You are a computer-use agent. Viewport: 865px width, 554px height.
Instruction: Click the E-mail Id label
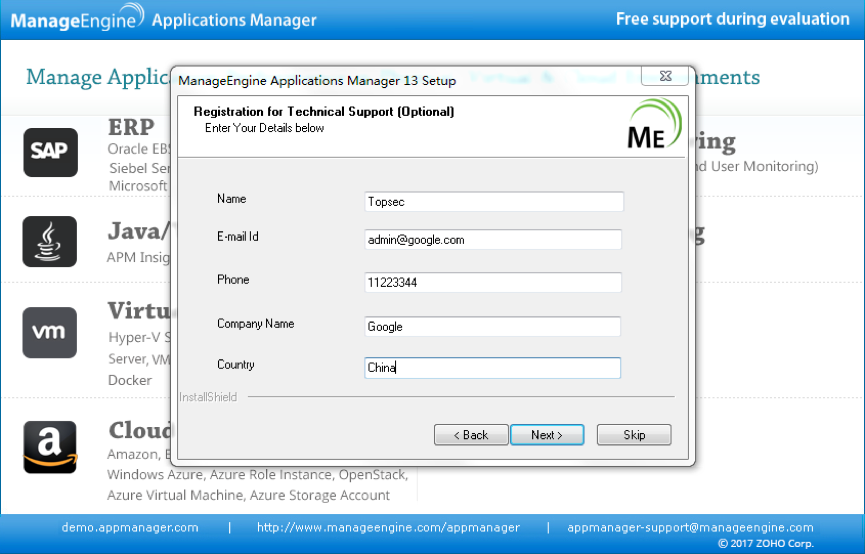[238, 237]
